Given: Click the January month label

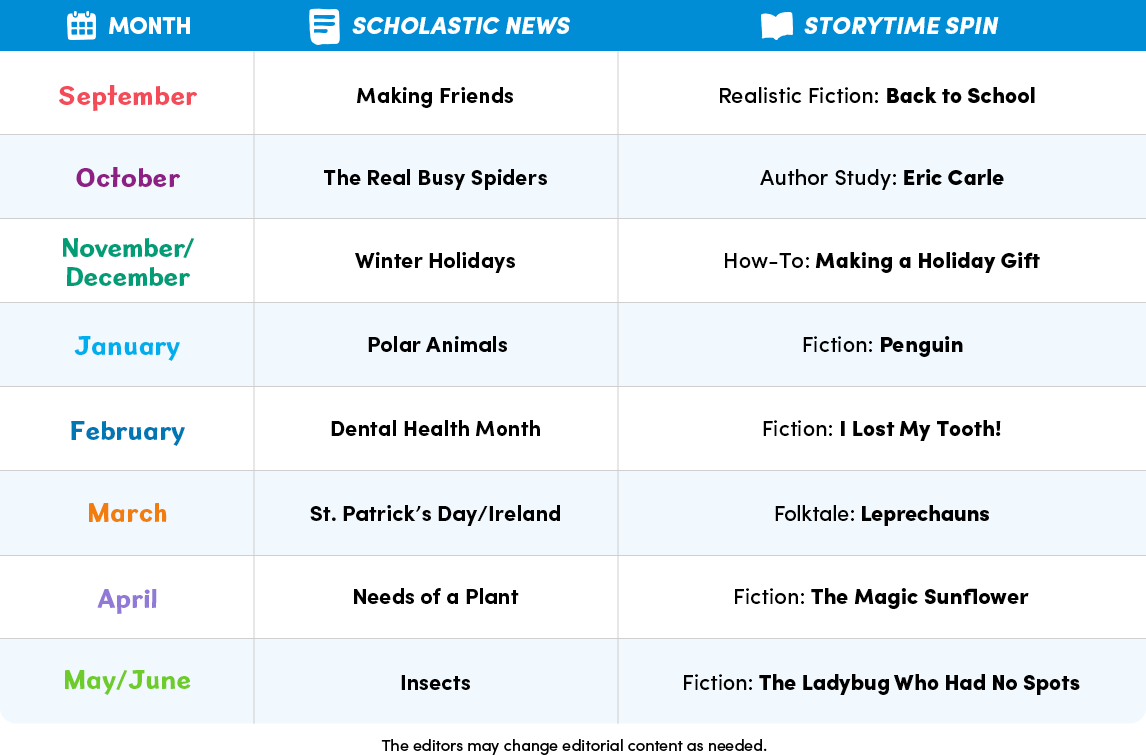Looking at the screenshot, I should 127,346.
